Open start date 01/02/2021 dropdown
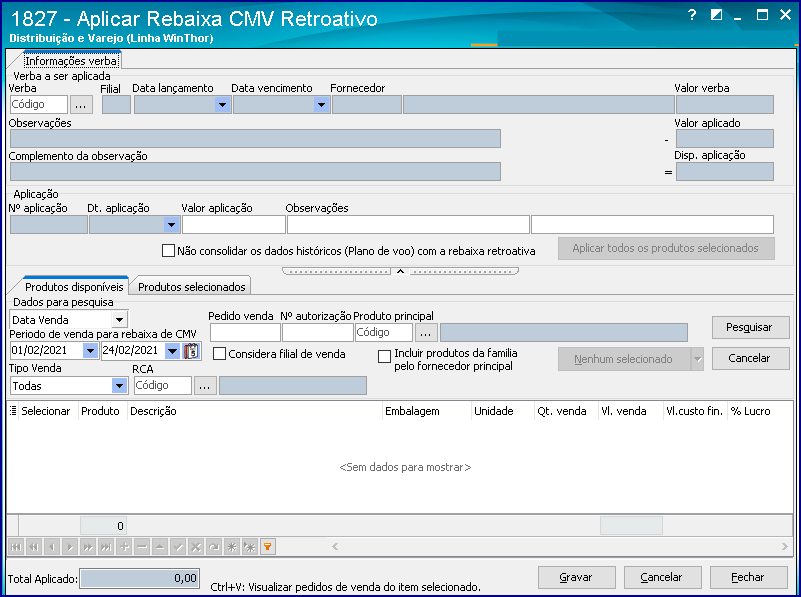801x597 pixels. 90,351
